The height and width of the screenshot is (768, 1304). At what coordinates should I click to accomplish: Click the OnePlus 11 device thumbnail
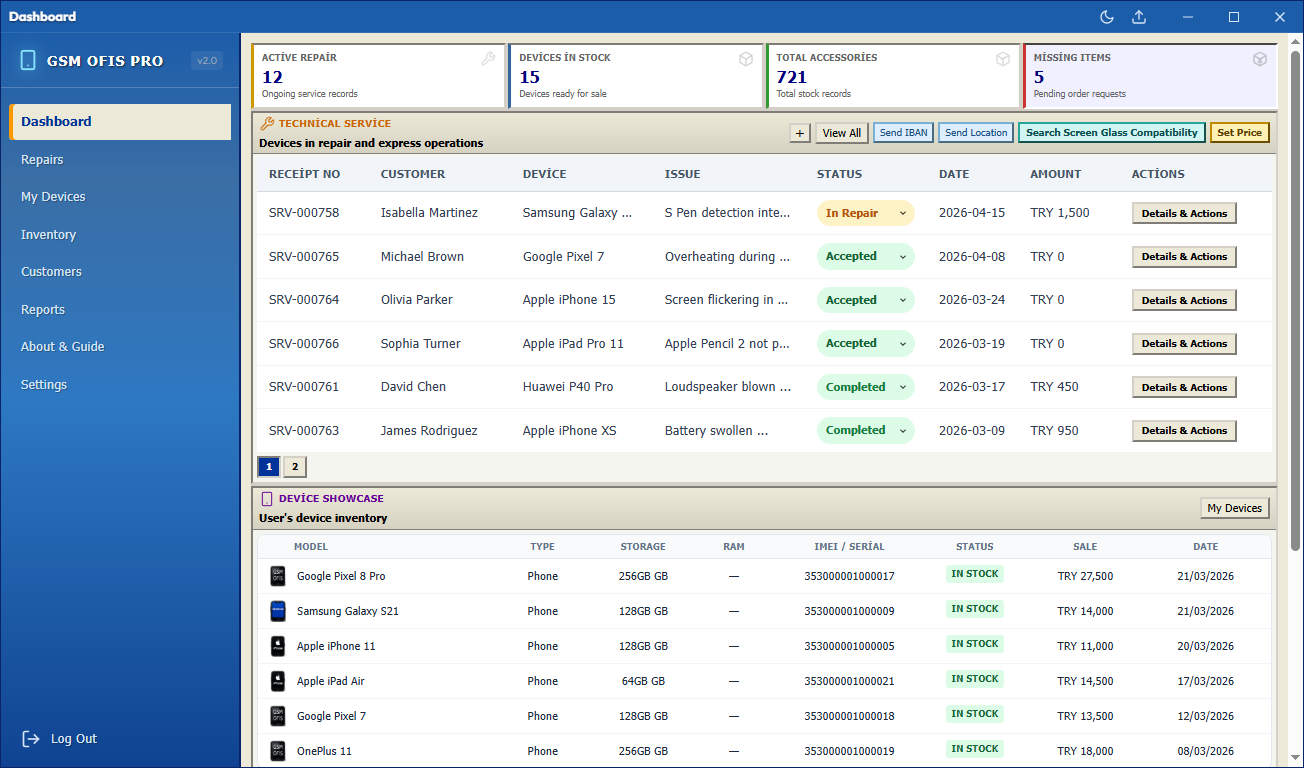[278, 751]
